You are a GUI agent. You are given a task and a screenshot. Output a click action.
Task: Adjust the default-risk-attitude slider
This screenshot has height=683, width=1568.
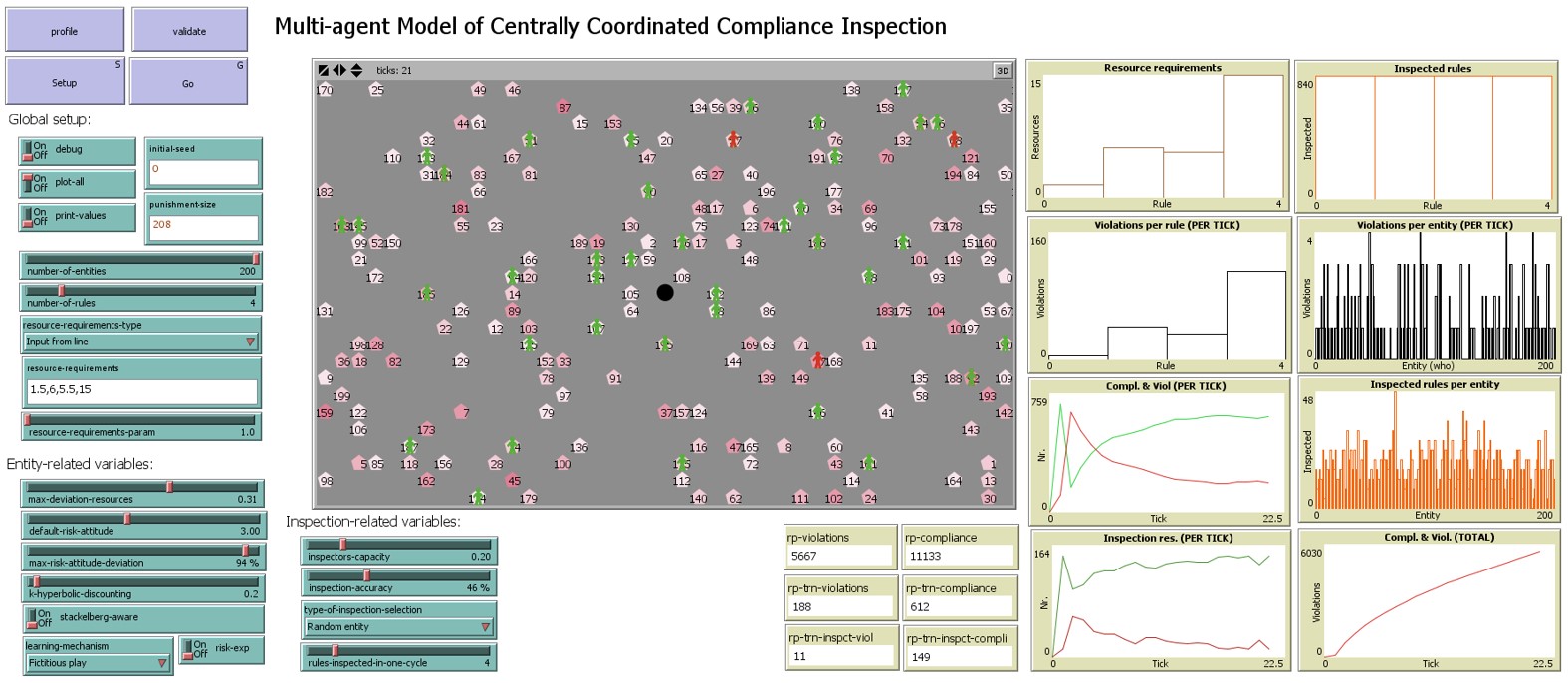point(142,525)
